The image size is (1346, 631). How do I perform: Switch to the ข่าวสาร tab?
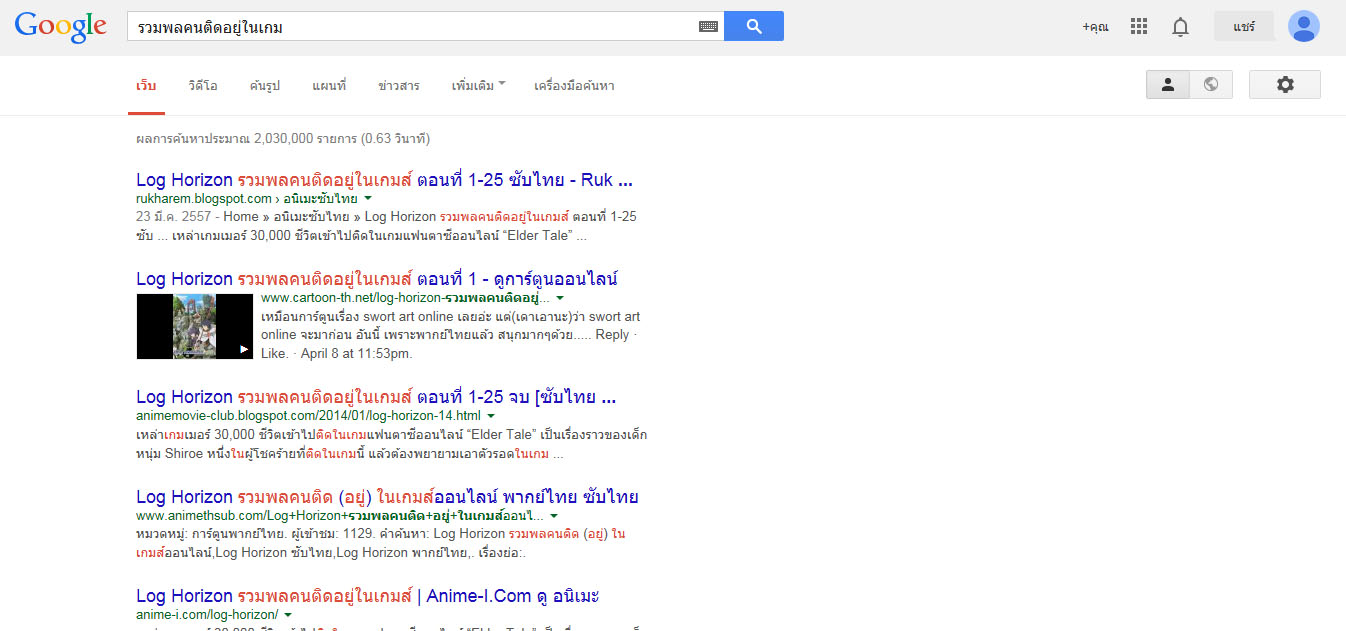tap(399, 86)
